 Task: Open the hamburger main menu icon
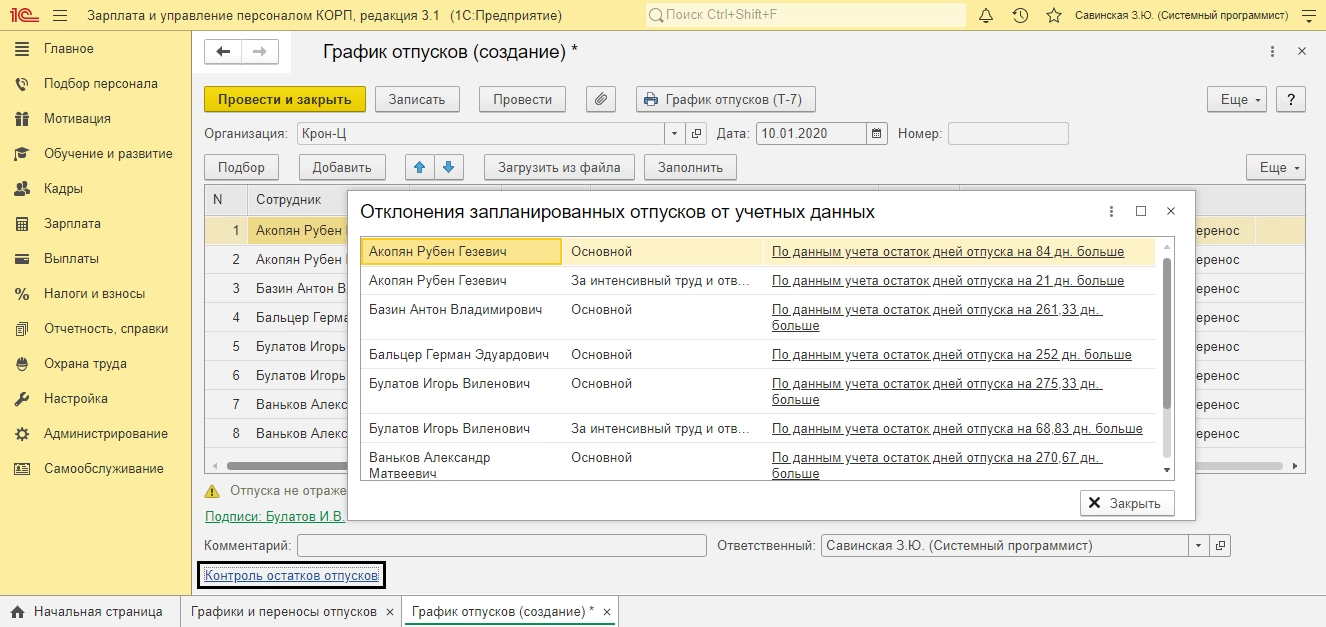[60, 16]
